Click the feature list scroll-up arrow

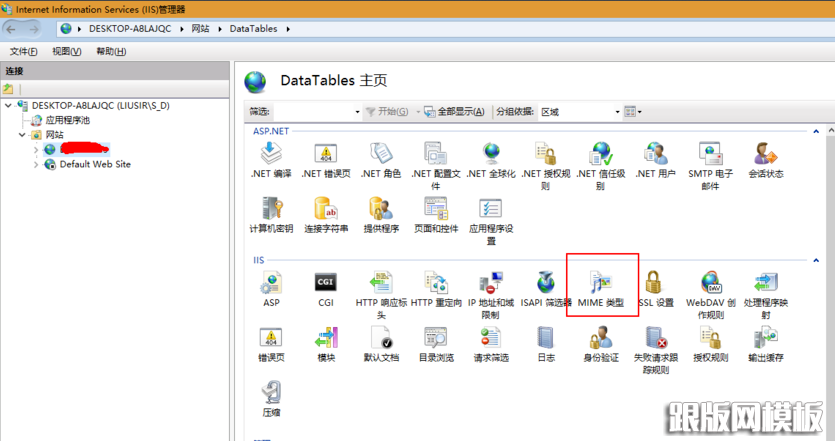(x=830, y=131)
